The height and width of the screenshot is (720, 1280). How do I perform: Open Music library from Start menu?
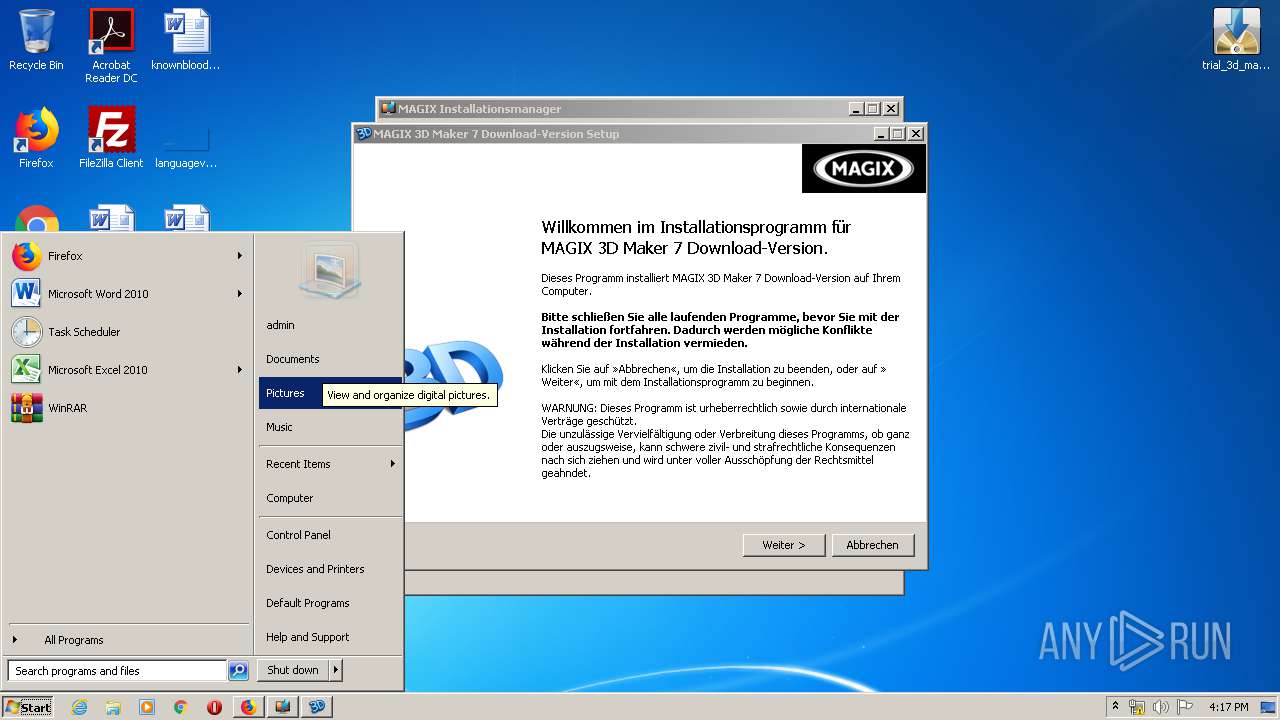pos(330,427)
